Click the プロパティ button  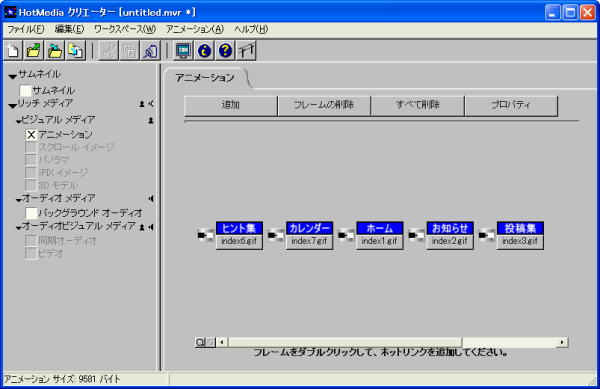pyautogui.click(x=511, y=106)
